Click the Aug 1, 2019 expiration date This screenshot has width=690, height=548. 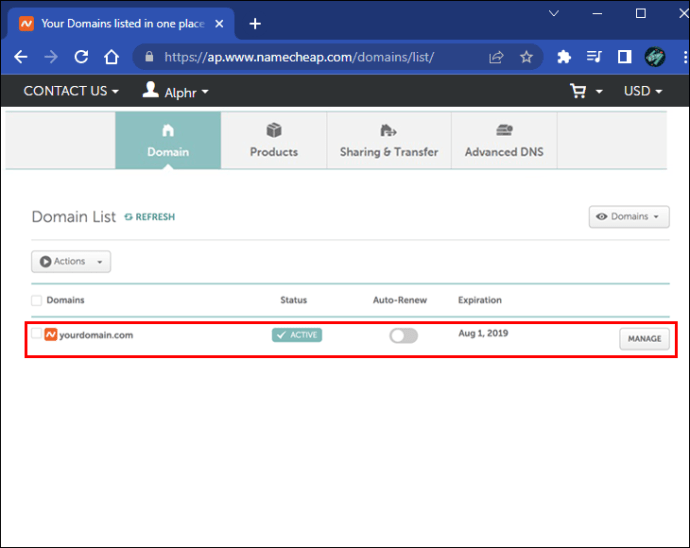(x=483, y=333)
